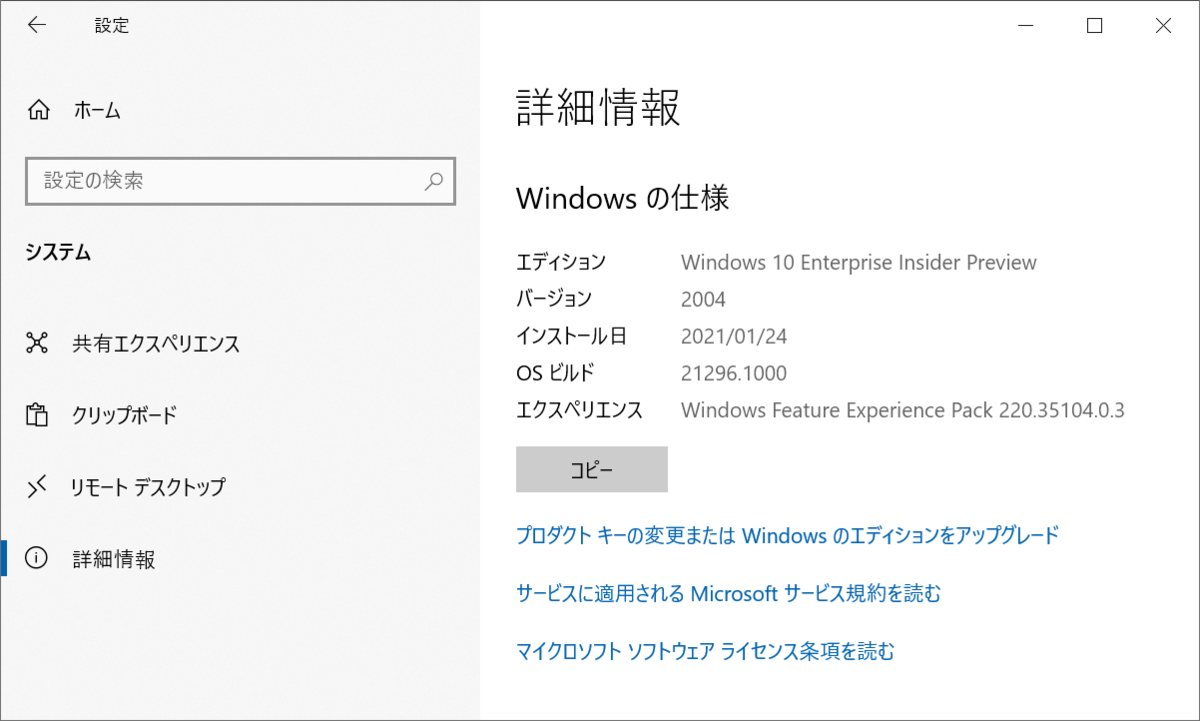The height and width of the screenshot is (721, 1200).
Task: Click the リモート デスクトップ icon
Action: click(37, 487)
